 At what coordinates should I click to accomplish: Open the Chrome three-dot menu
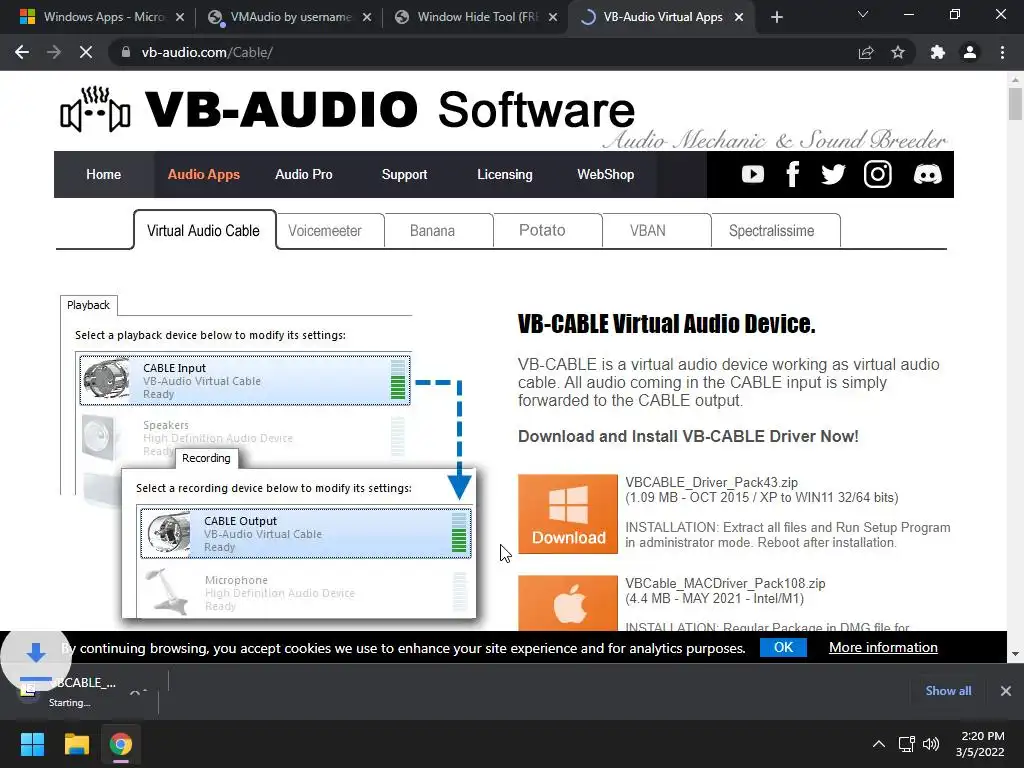[x=1002, y=52]
